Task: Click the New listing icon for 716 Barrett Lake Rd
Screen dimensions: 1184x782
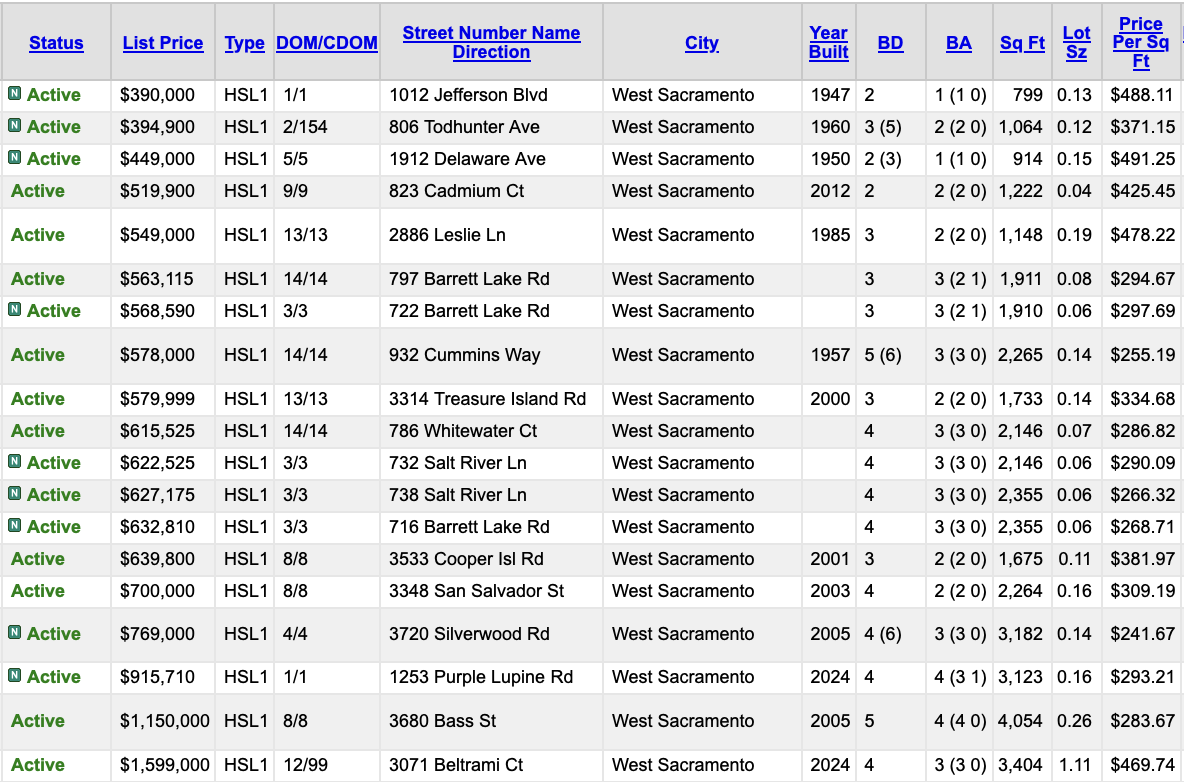Action: (x=14, y=525)
